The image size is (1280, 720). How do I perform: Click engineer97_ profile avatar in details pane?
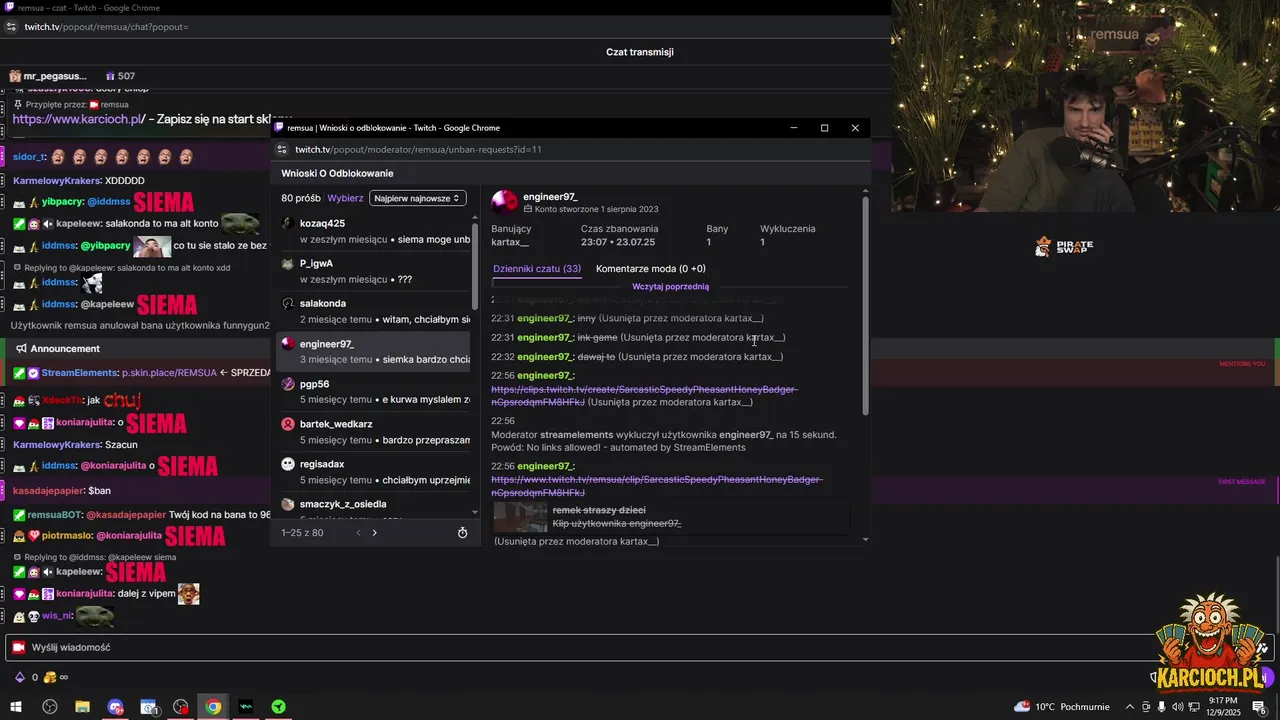point(504,202)
